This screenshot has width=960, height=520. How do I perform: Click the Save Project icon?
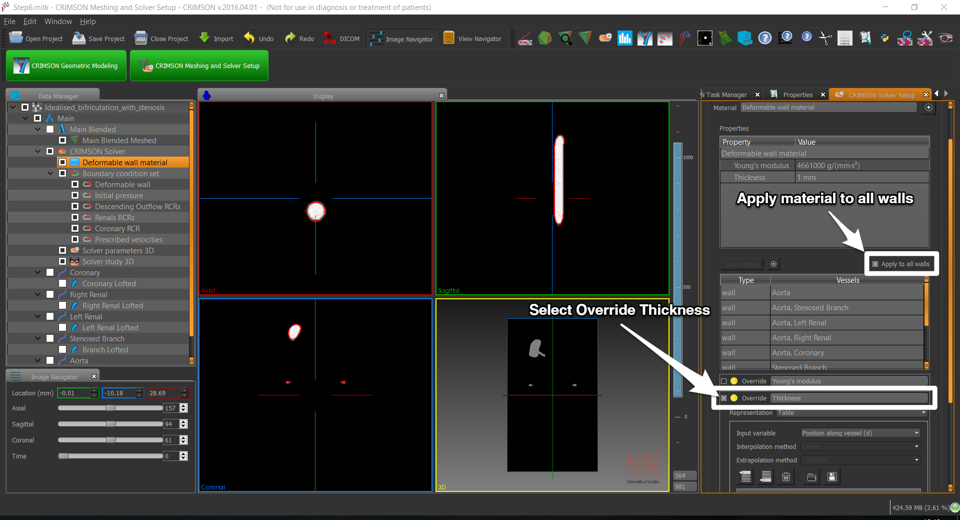(79, 38)
